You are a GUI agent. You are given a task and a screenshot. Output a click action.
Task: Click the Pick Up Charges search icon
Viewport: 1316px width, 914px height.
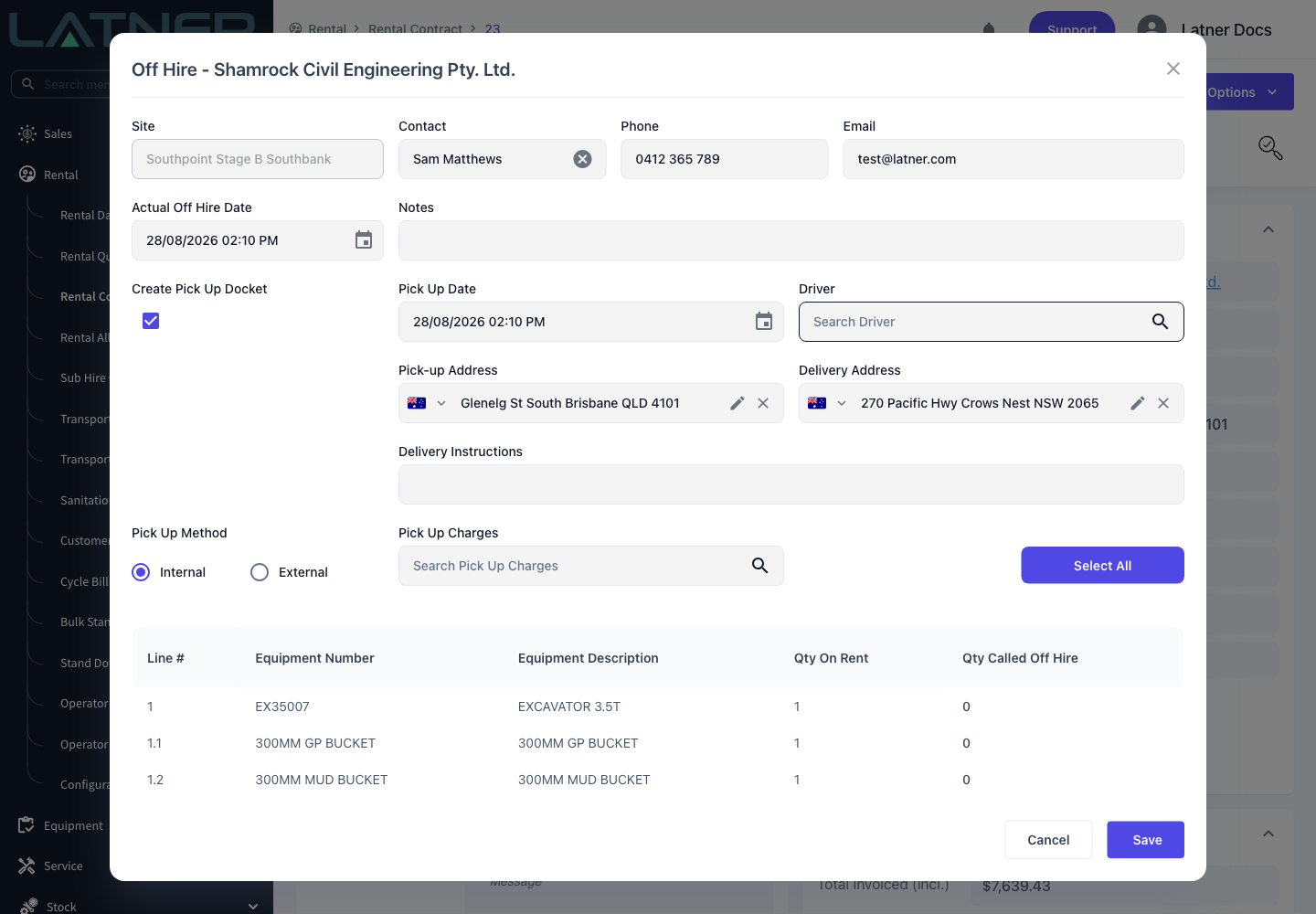click(759, 566)
